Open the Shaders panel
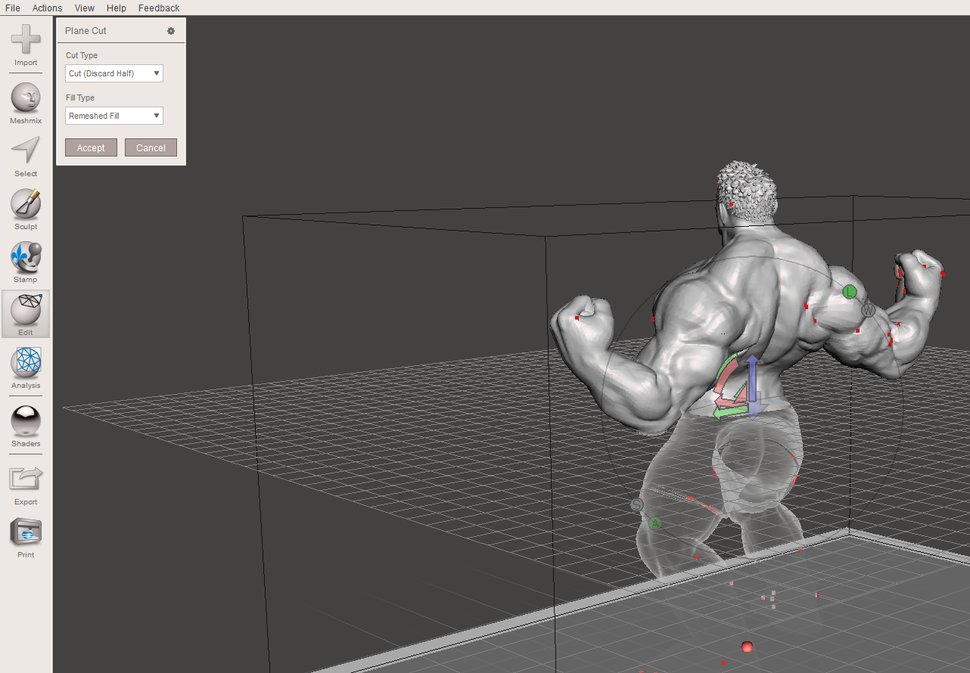This screenshot has width=970, height=673. tap(25, 420)
